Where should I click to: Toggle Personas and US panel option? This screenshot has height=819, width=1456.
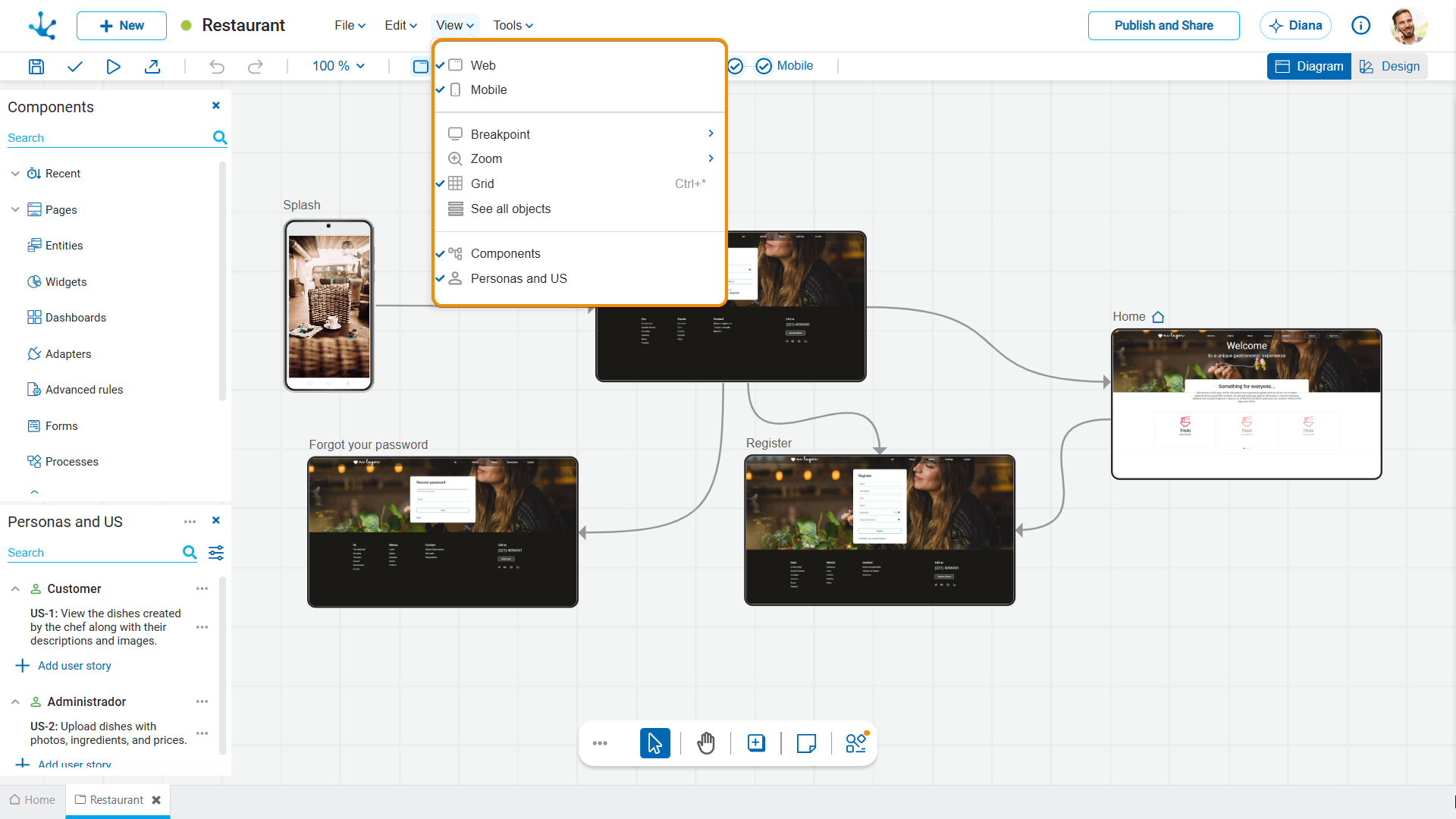[x=580, y=278]
